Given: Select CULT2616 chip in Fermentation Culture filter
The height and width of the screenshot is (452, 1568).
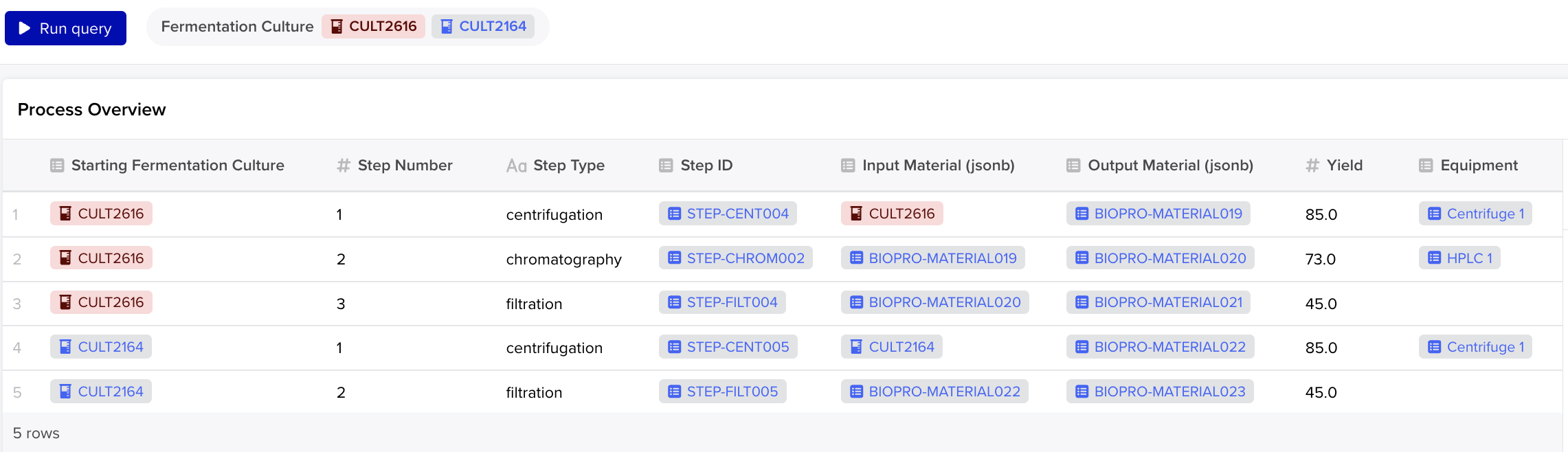Looking at the screenshot, I should point(373,26).
